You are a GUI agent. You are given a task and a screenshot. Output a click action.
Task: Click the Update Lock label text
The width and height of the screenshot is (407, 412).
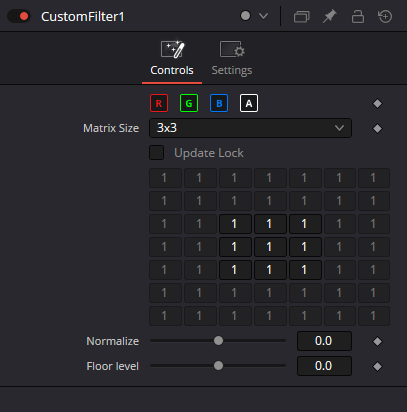click(209, 153)
